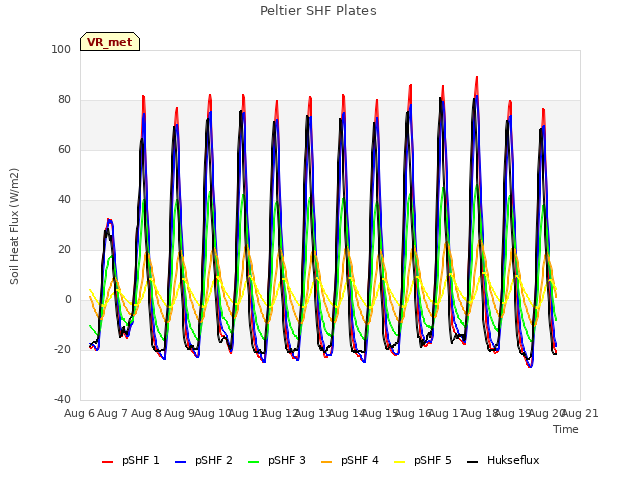Click the 80 y-axis tick label

(x=64, y=100)
